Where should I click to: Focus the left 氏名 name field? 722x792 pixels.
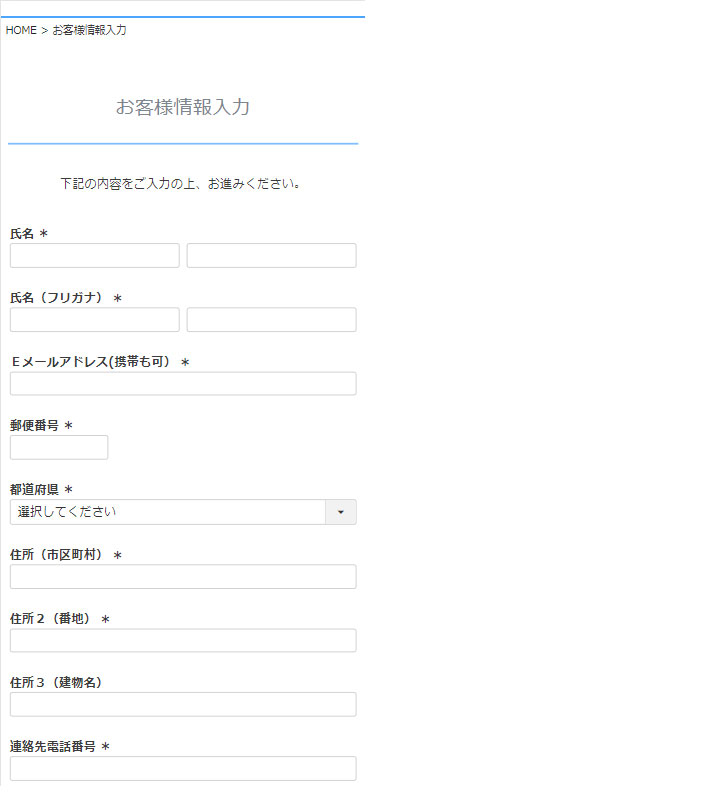click(95, 256)
